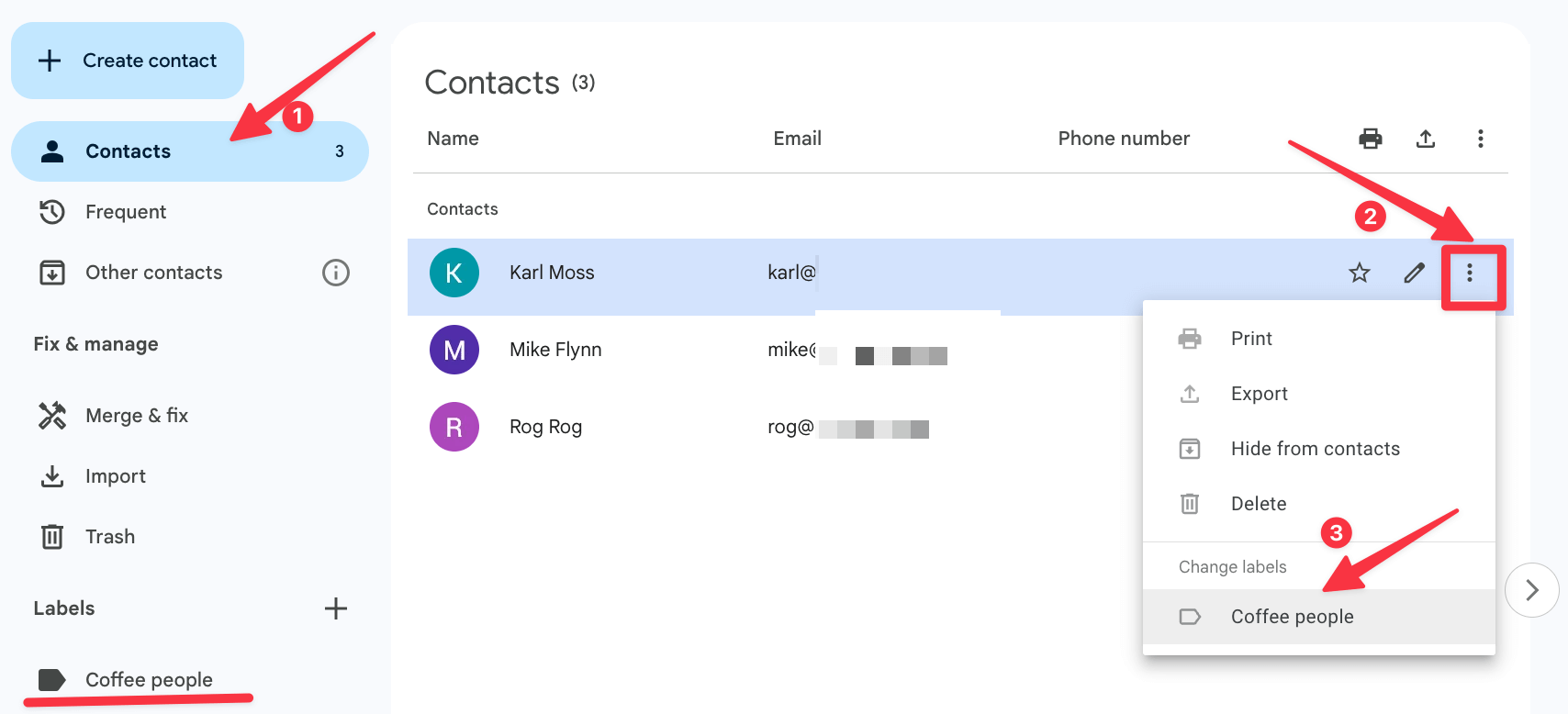Click the Karl Moss name
Image resolution: width=1568 pixels, height=714 pixels.
click(x=552, y=273)
